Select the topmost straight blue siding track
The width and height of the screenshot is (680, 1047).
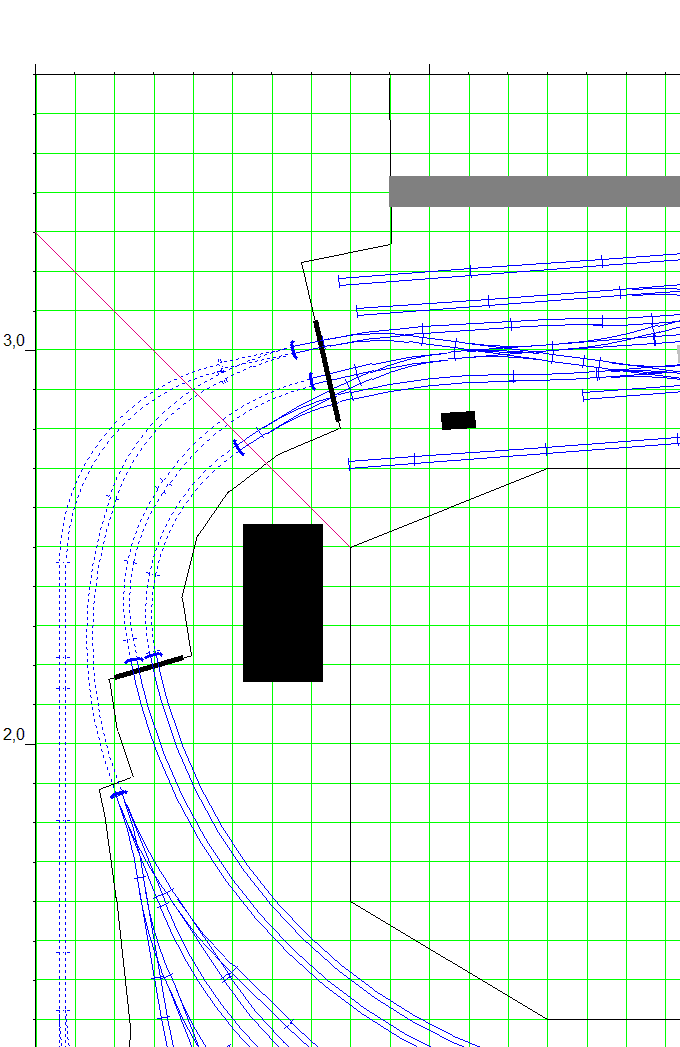500,268
